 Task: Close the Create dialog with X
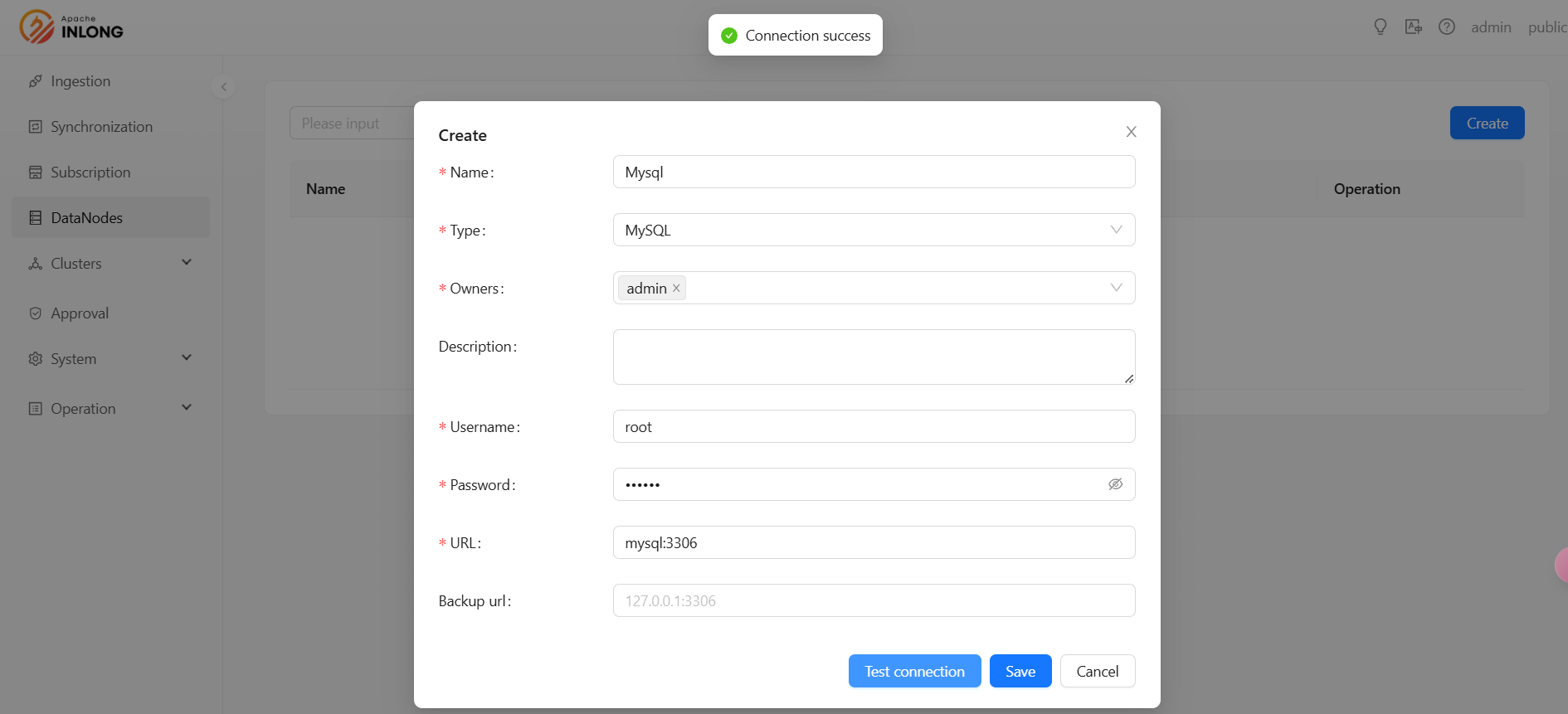[1131, 132]
